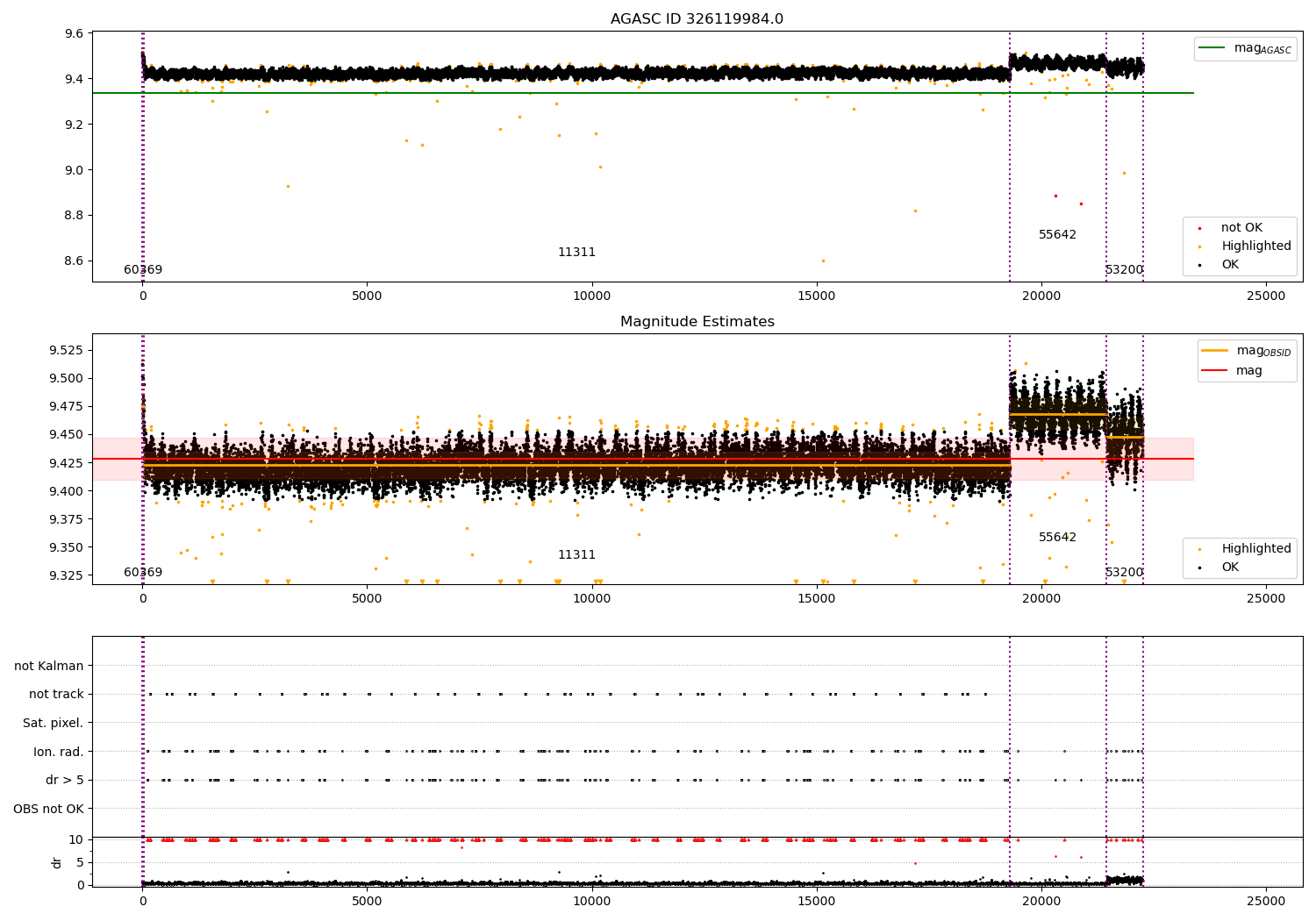Click the 'OBS not OK' axis label
1316x921 pixels.
[49, 810]
